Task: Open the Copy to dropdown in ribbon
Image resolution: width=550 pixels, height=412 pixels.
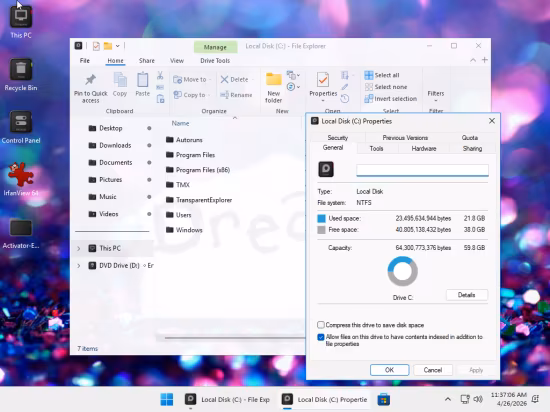Action: coord(192,95)
